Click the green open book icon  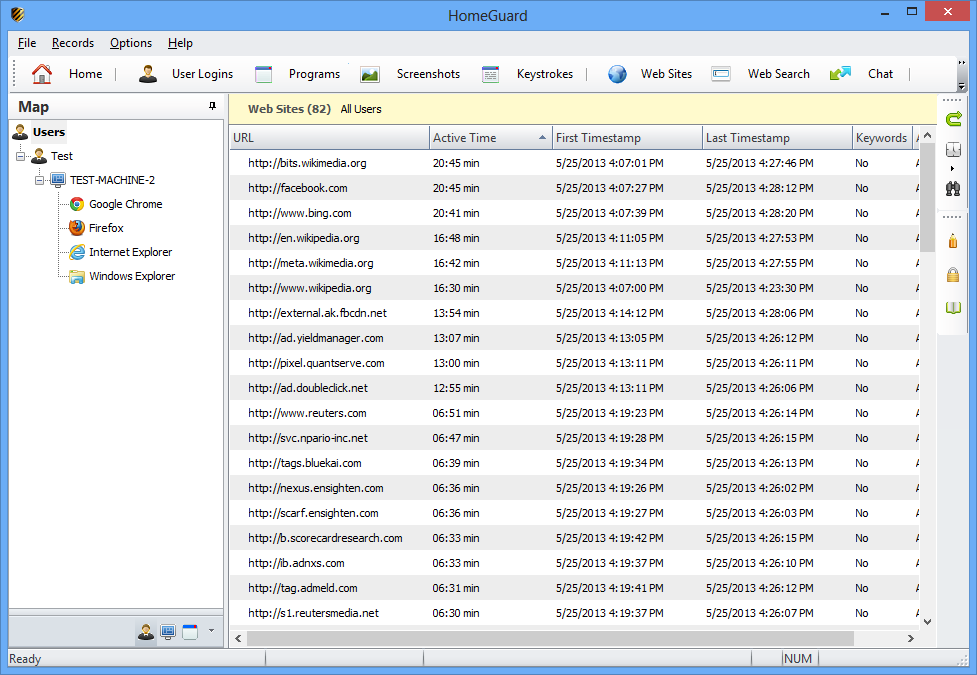tap(953, 308)
